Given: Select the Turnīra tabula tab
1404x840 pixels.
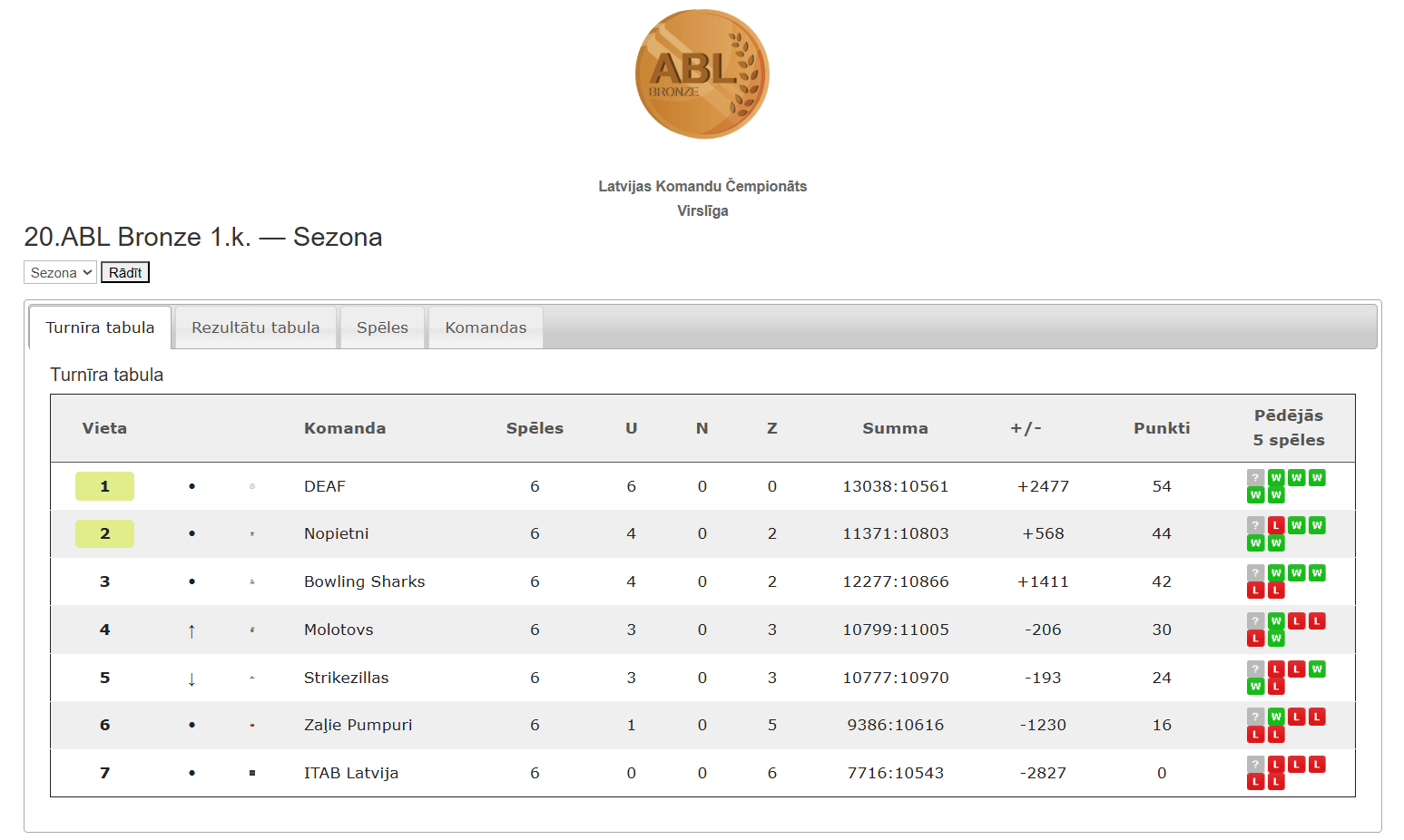Looking at the screenshot, I should point(100,327).
